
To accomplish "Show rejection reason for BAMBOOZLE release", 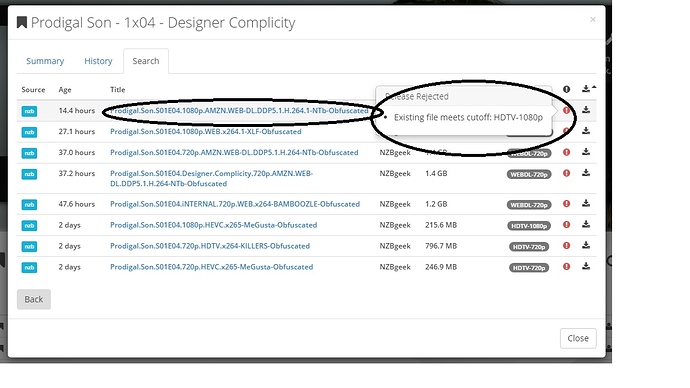I will coord(566,204).
